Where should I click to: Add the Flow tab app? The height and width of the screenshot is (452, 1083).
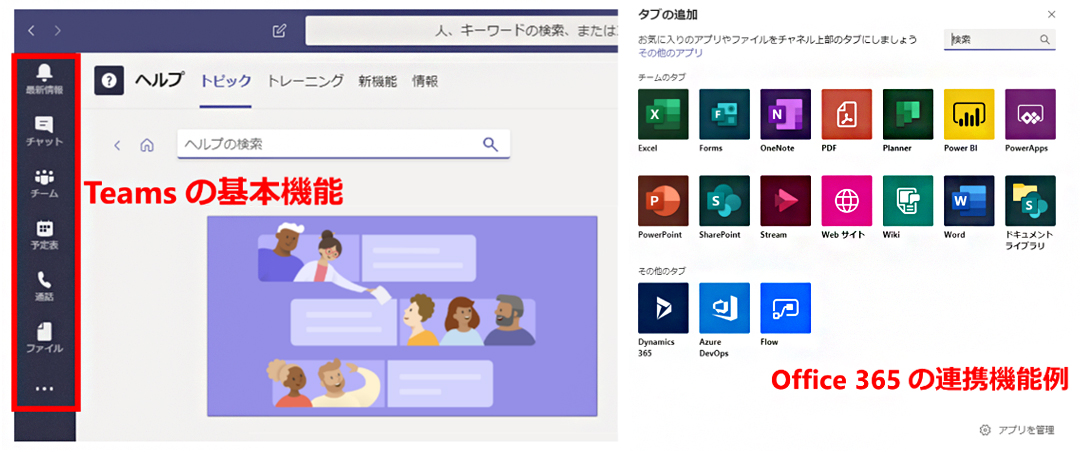(x=785, y=308)
